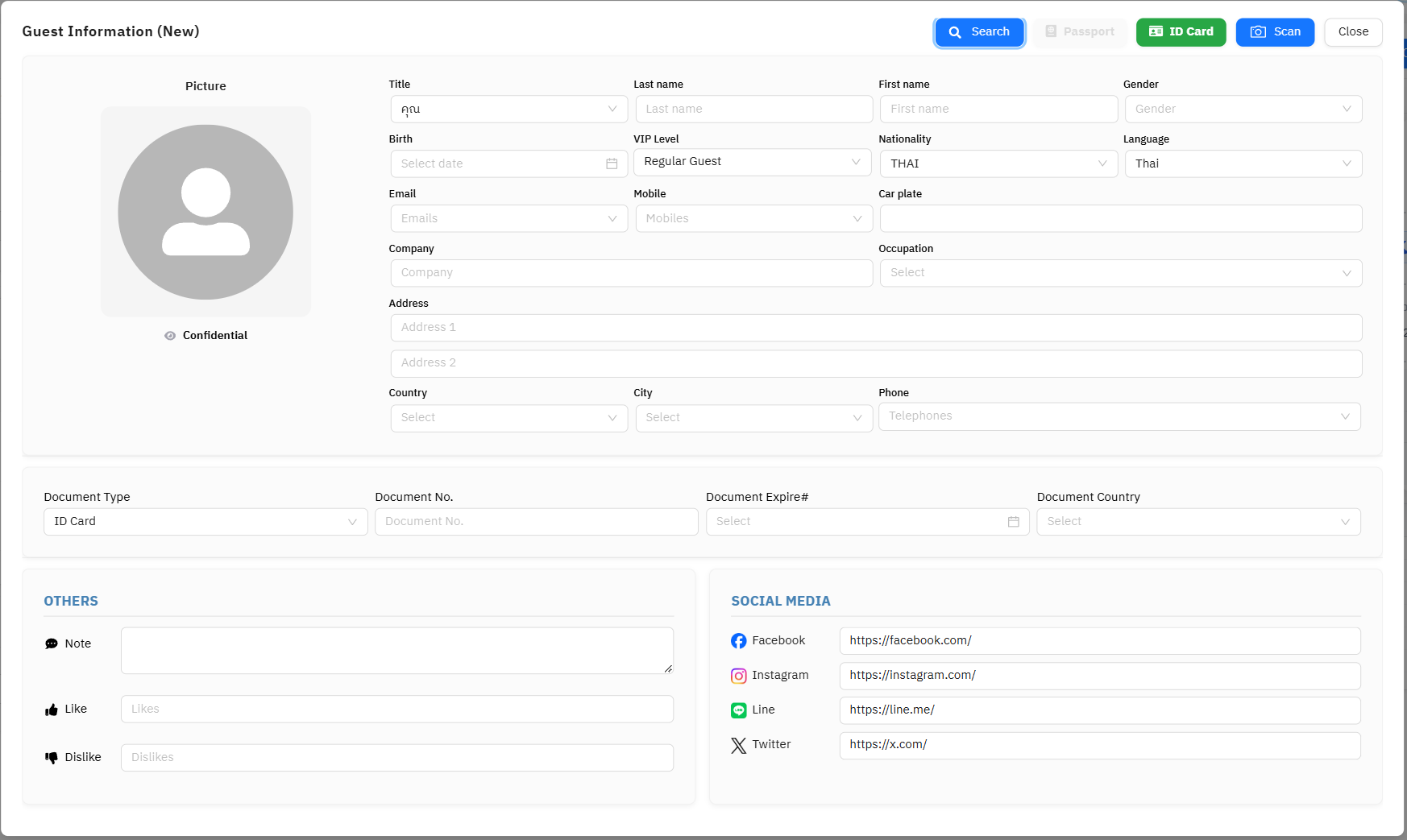Click the Facebook logo icon
The height and width of the screenshot is (840, 1407).
pos(738,641)
